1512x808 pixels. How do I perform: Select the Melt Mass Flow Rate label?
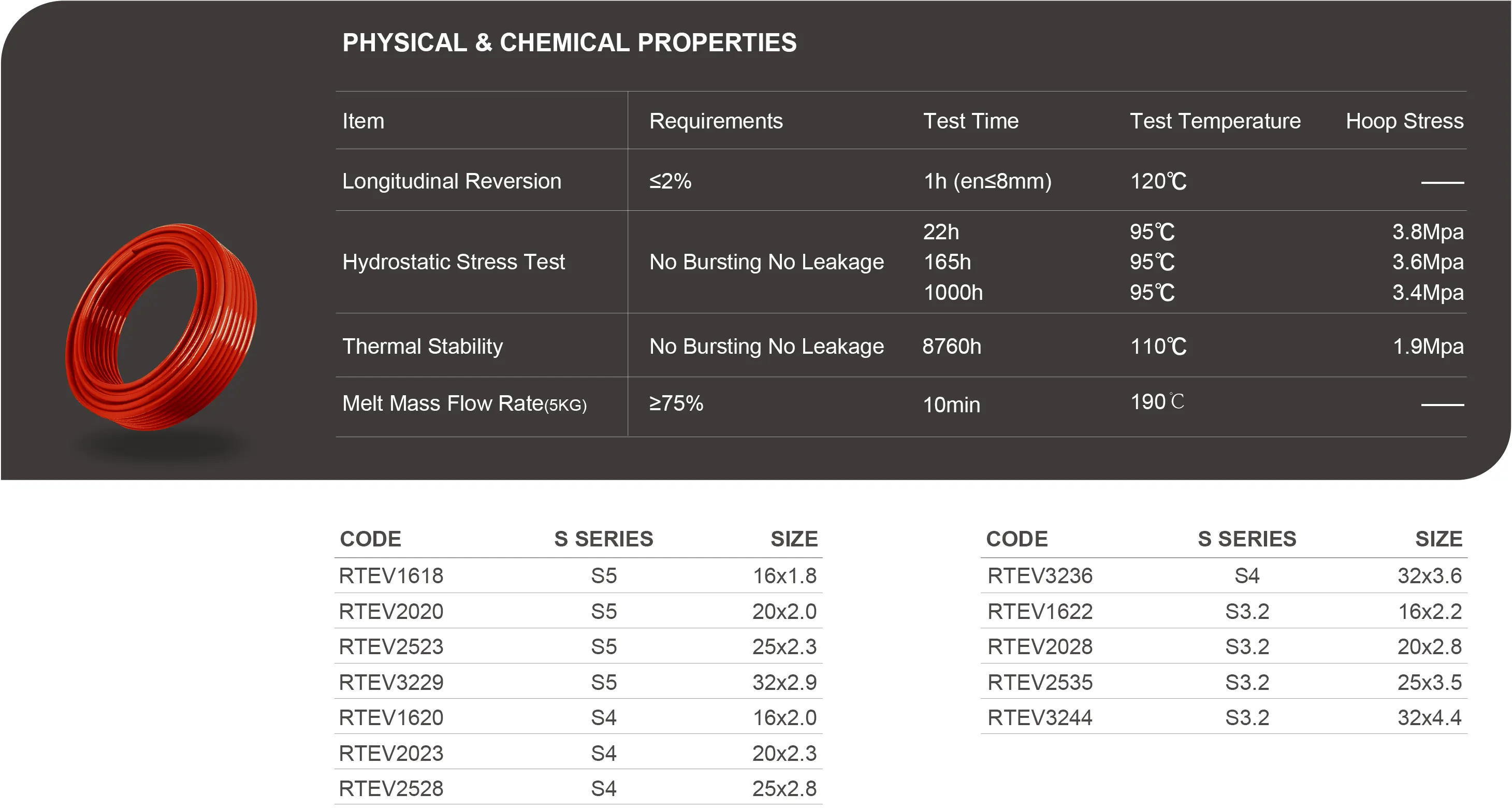coord(463,404)
